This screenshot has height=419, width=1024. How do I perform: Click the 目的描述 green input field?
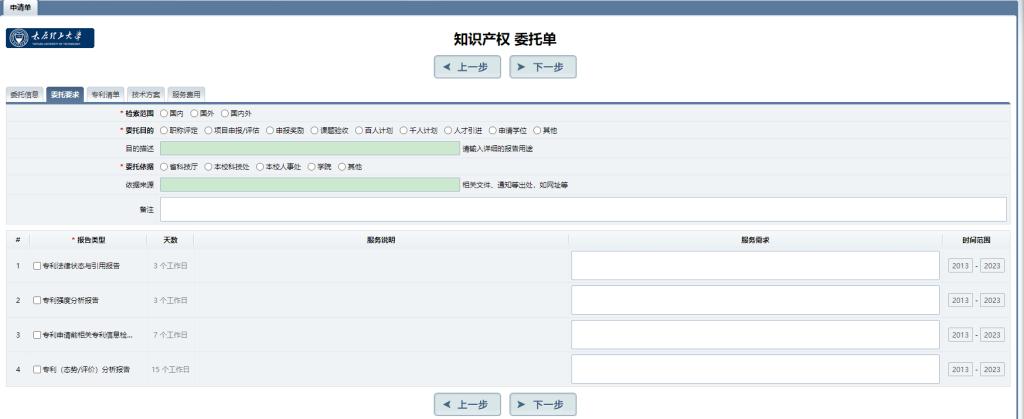tap(310, 148)
